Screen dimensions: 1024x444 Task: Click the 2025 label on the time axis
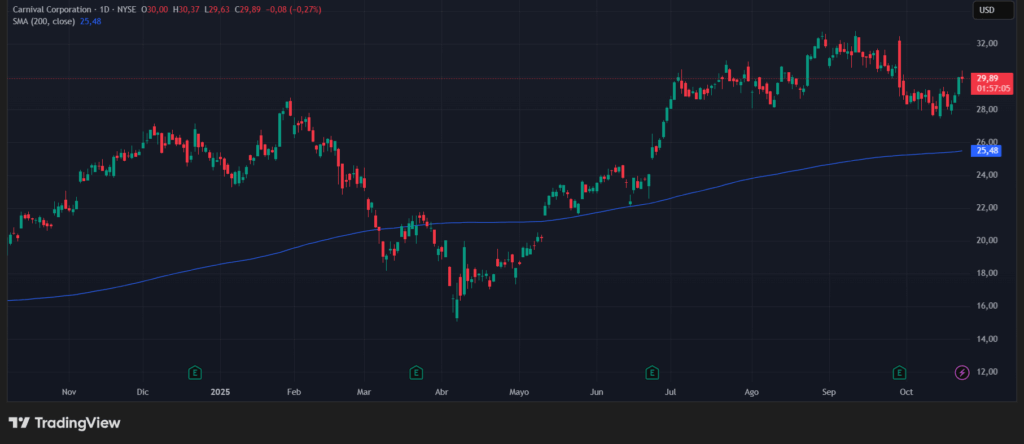tap(222, 393)
